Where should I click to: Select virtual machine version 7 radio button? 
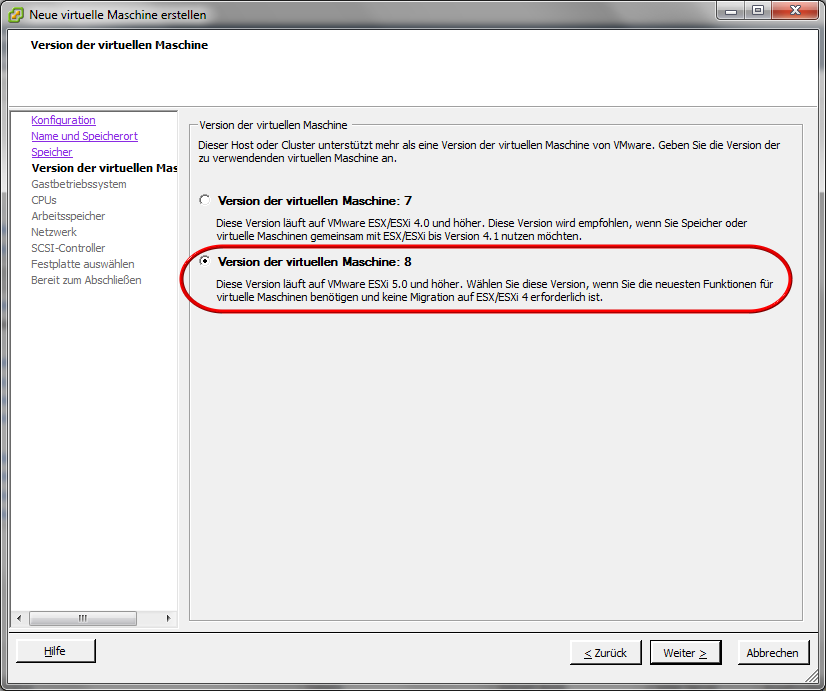pos(205,200)
